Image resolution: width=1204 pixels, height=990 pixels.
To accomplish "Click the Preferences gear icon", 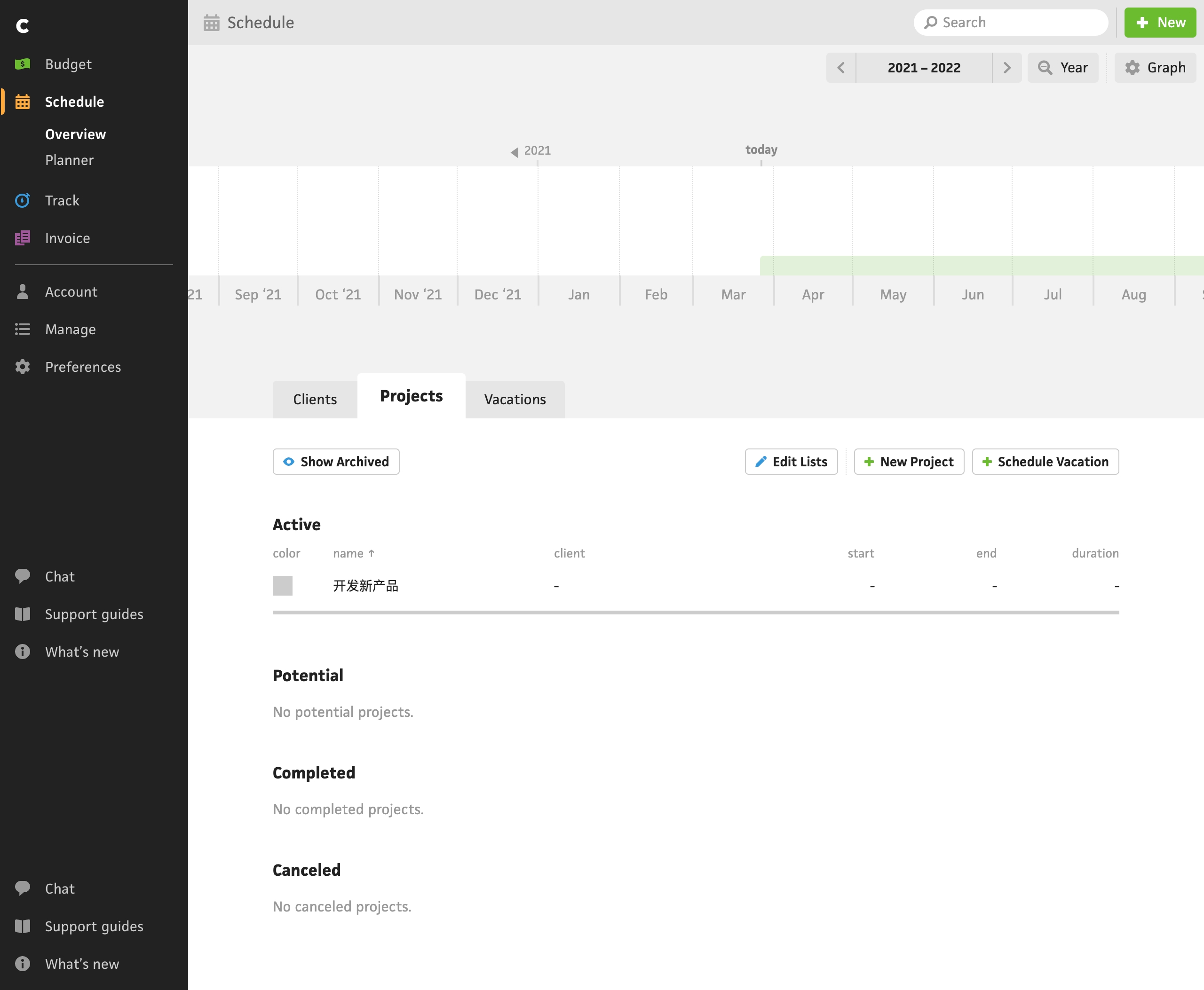I will click(22, 367).
